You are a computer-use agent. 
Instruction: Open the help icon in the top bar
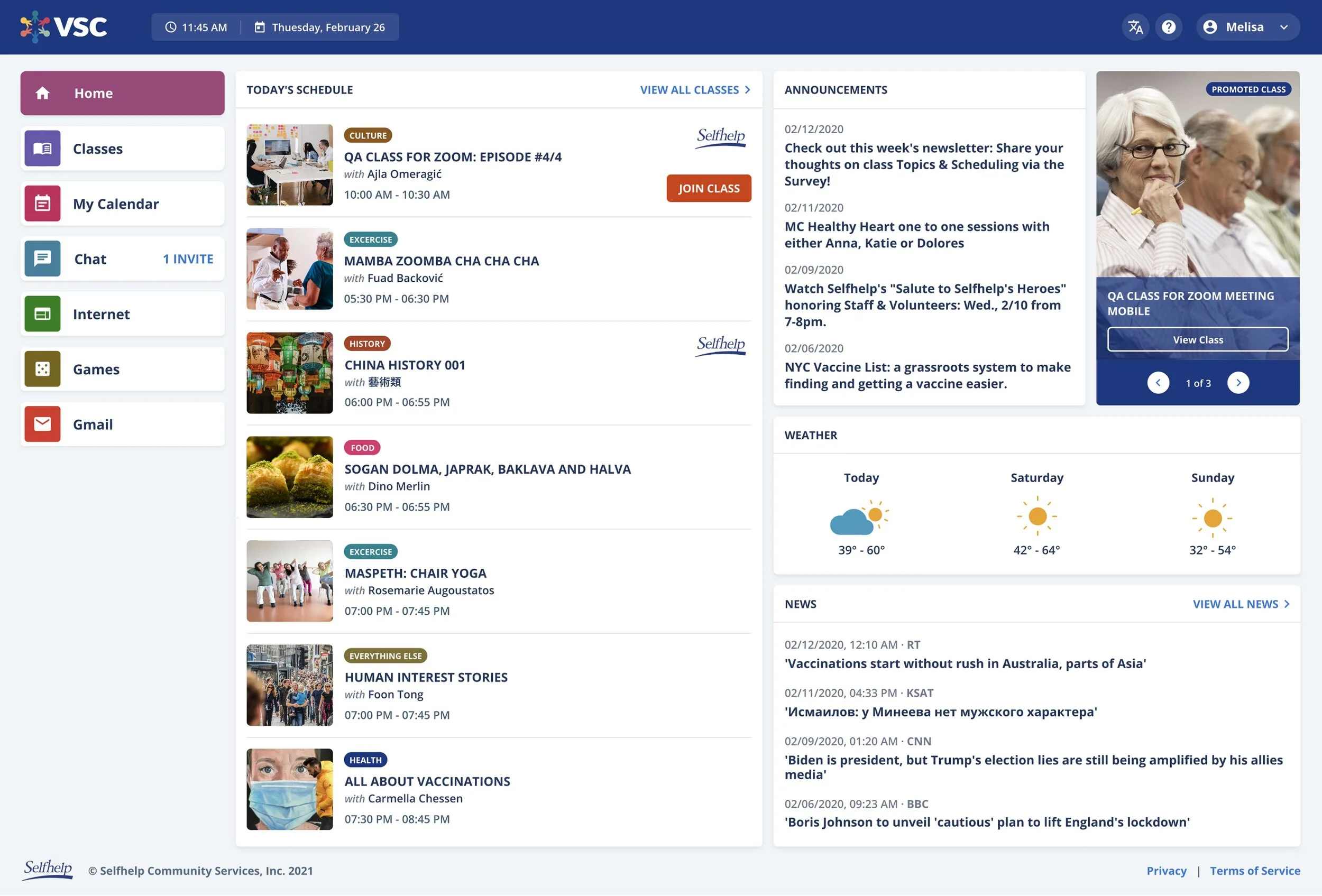(1169, 27)
